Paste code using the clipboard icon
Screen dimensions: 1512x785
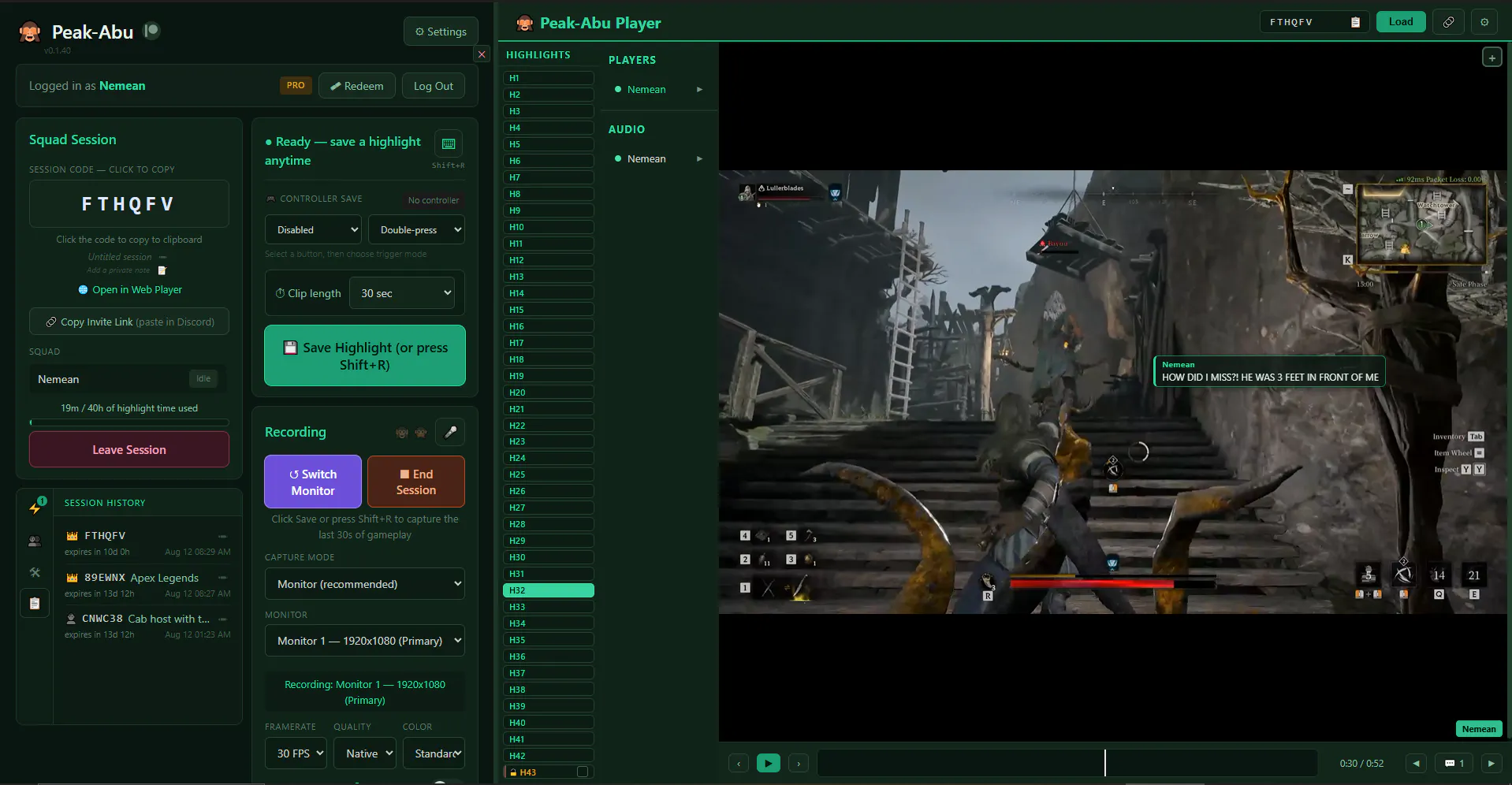click(x=1356, y=22)
